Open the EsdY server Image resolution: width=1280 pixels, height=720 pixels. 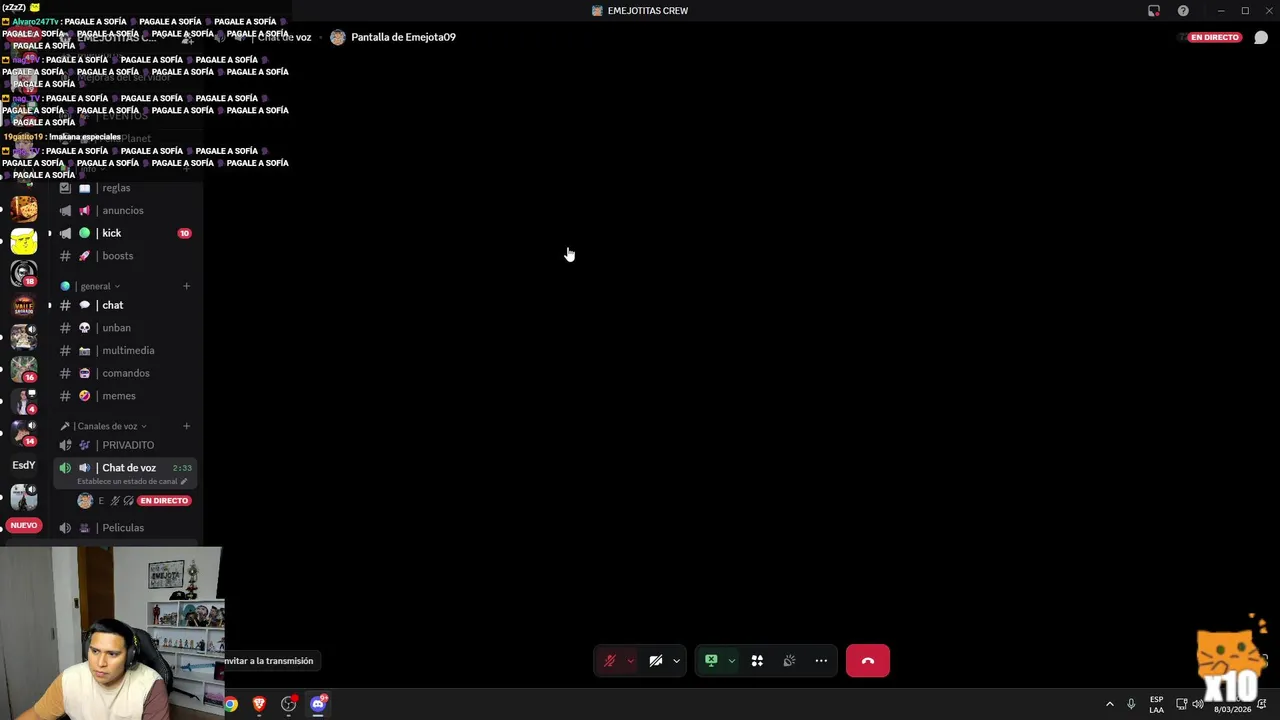(24, 465)
